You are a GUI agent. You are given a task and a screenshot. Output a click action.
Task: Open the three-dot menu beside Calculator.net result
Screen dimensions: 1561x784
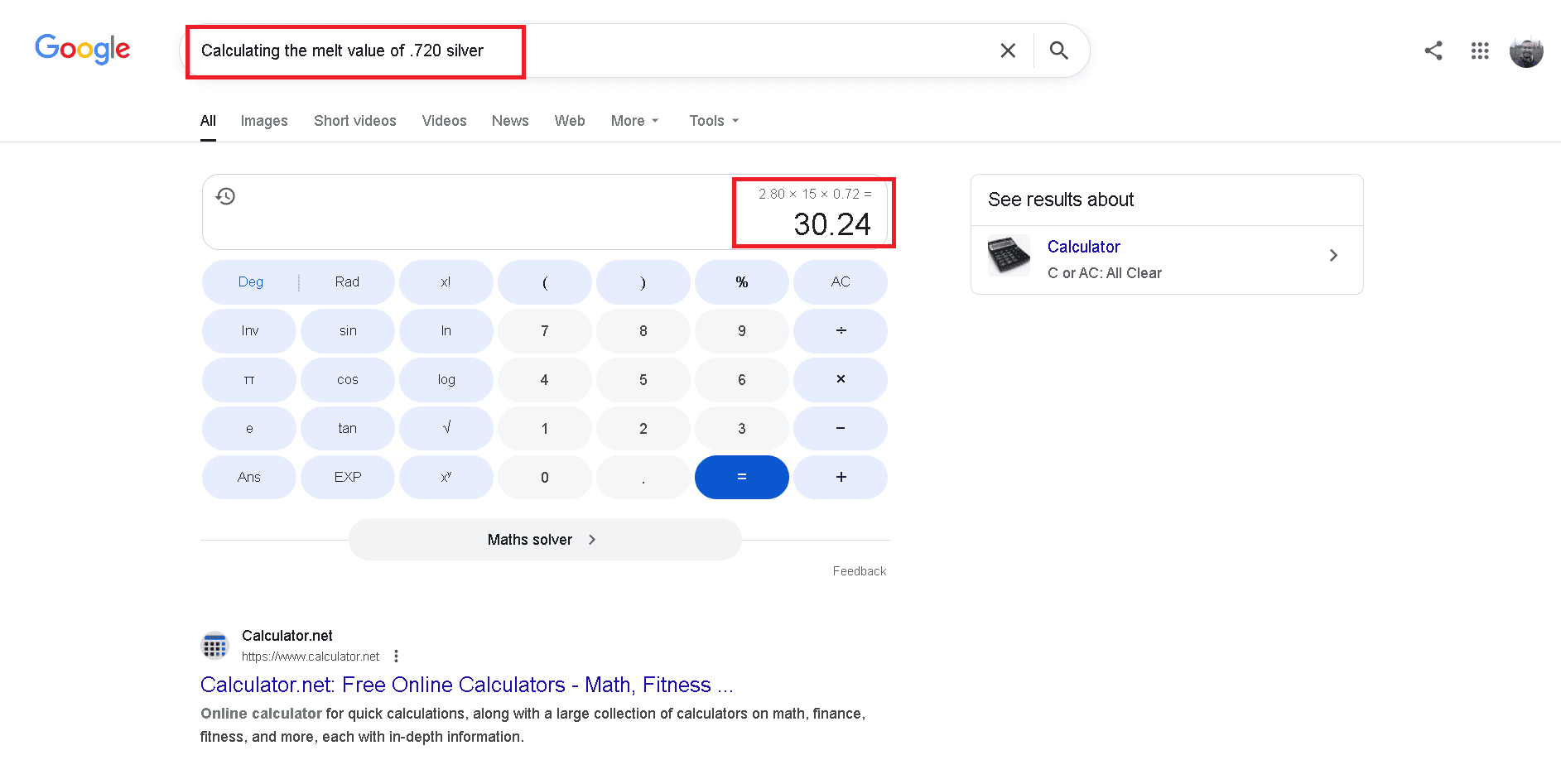point(397,655)
